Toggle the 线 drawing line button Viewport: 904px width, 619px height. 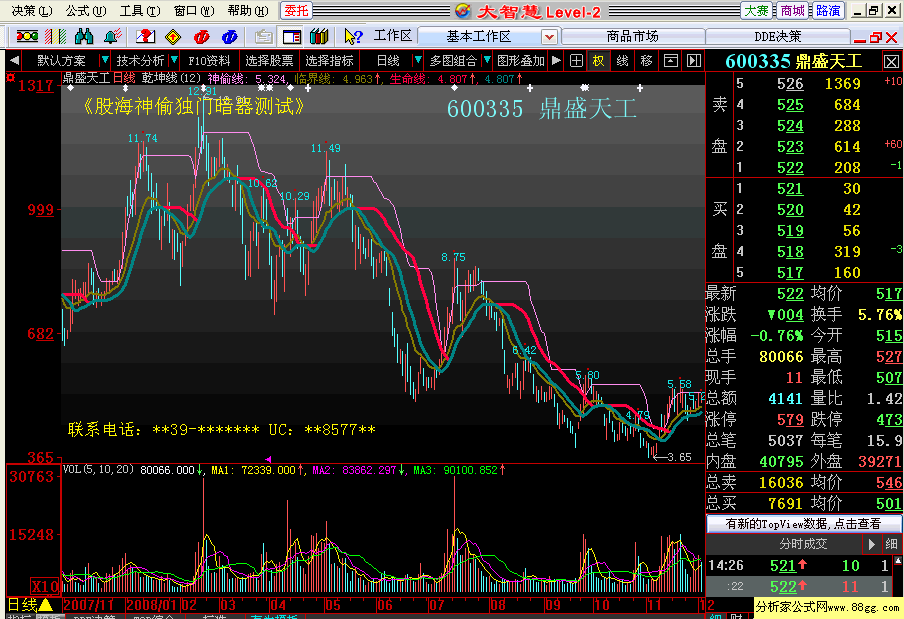(622, 61)
